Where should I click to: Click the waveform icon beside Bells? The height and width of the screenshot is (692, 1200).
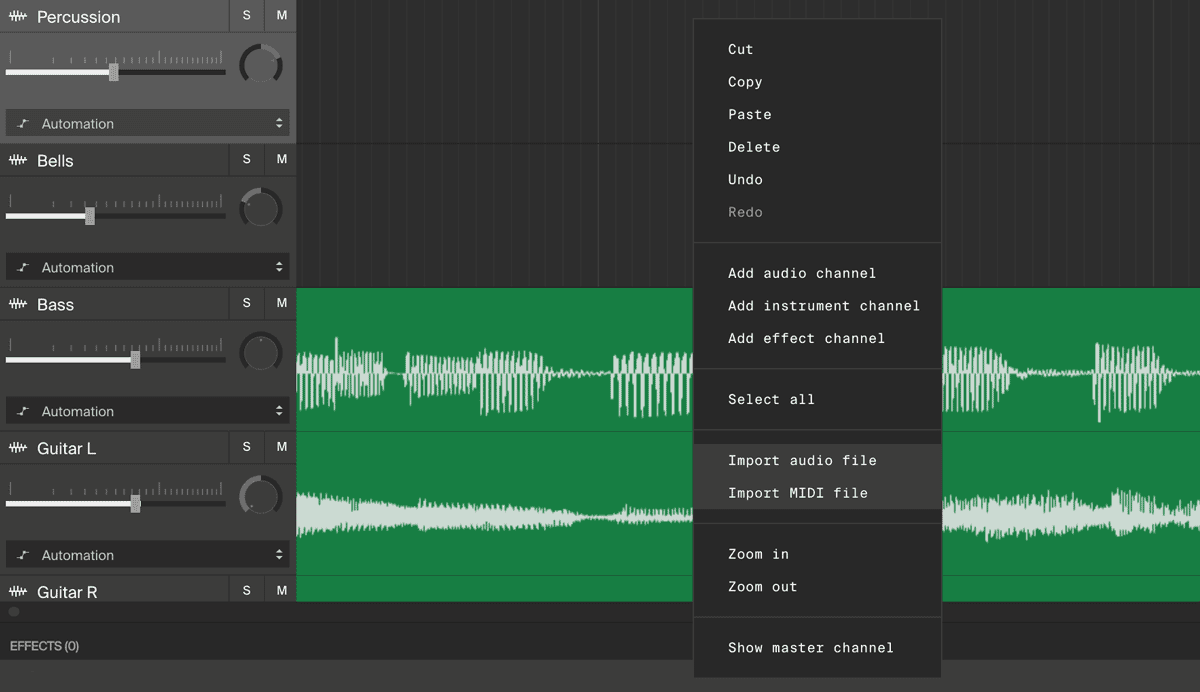coord(18,160)
